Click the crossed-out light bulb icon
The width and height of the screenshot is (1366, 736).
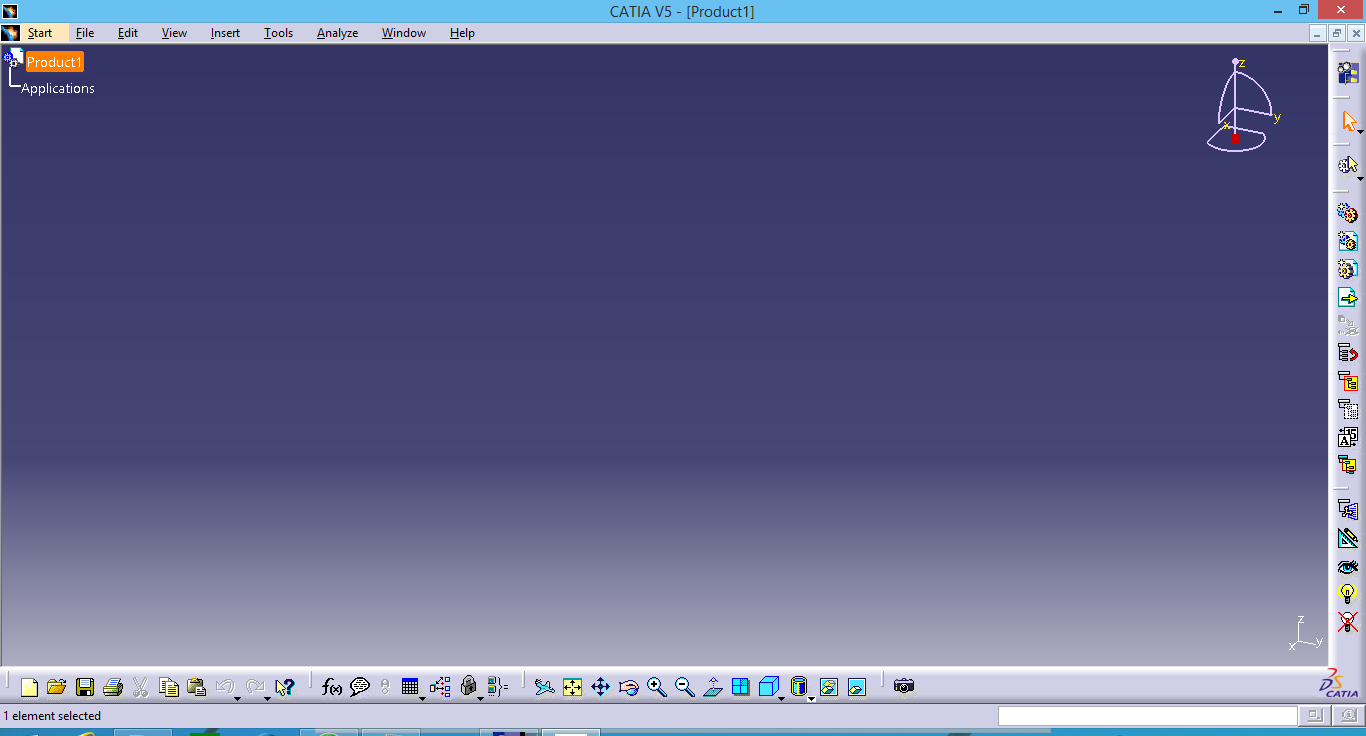(x=1348, y=622)
